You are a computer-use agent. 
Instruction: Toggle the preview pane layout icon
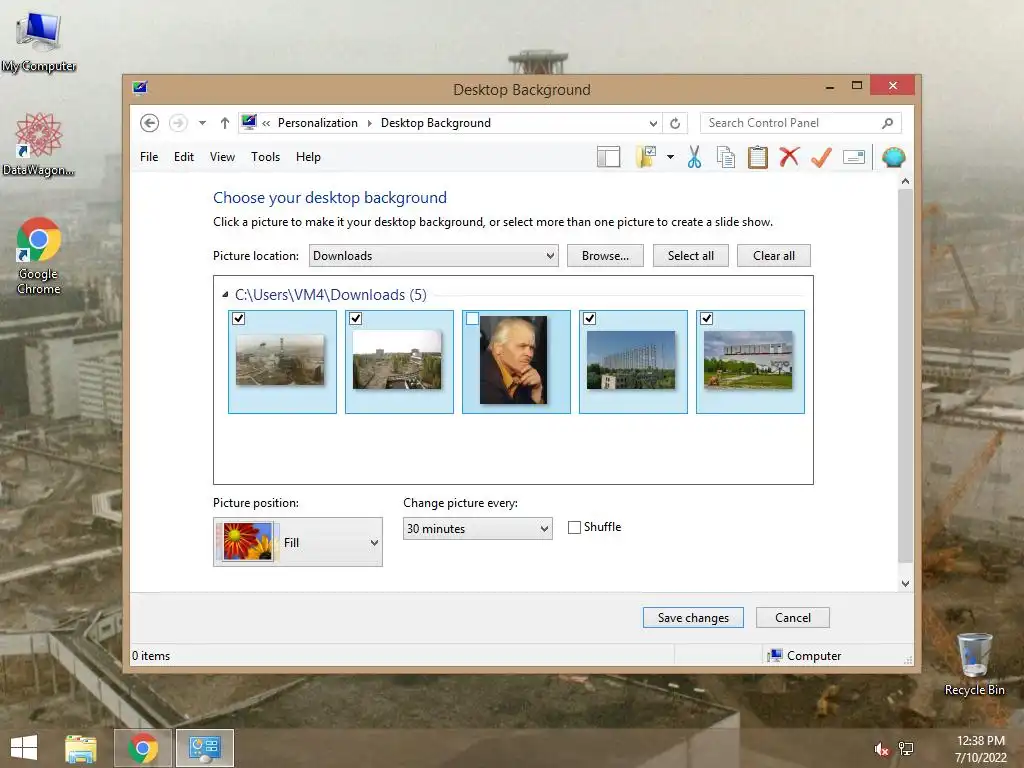[x=609, y=157]
